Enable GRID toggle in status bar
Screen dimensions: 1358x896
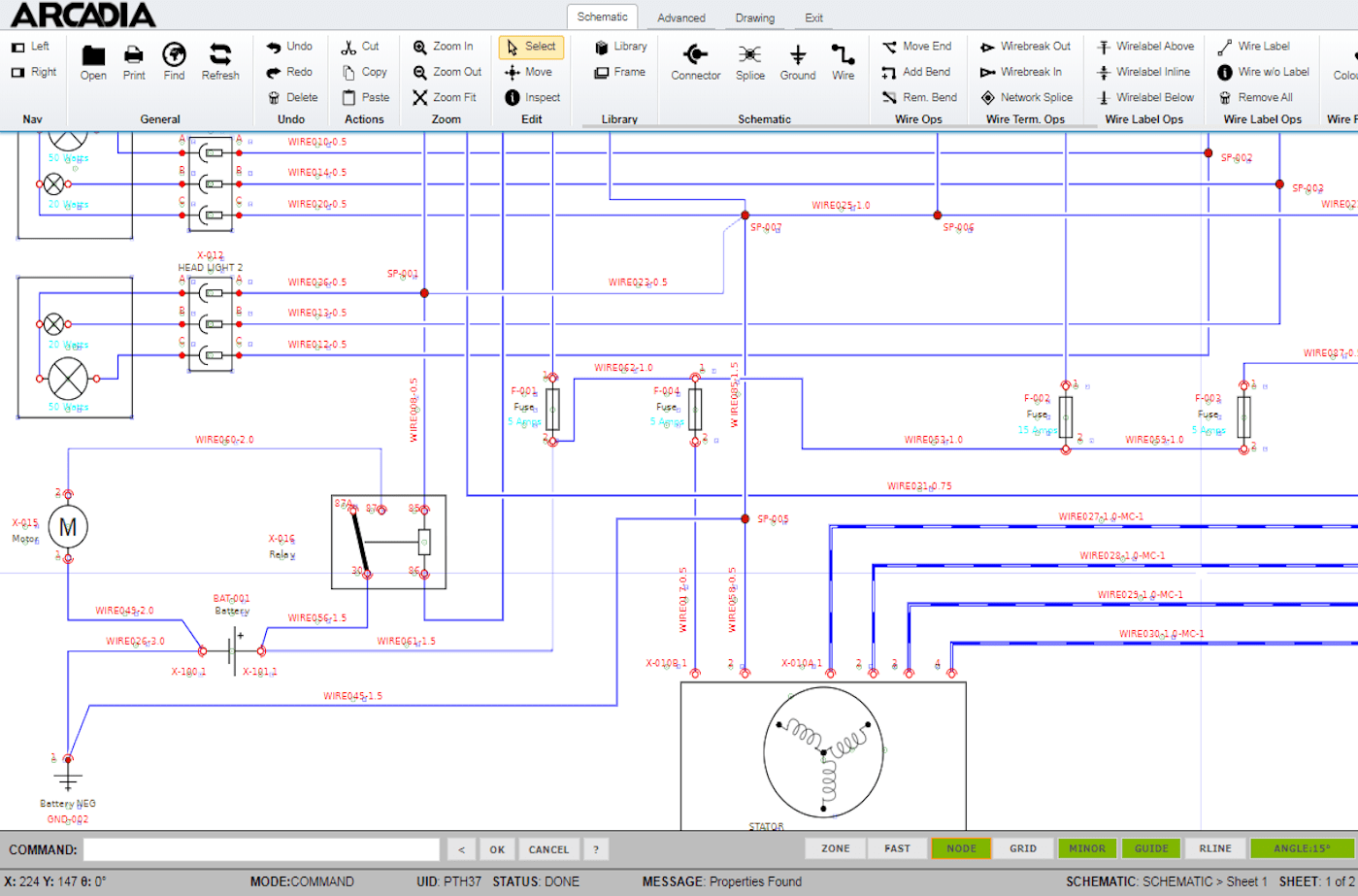[x=1023, y=848]
